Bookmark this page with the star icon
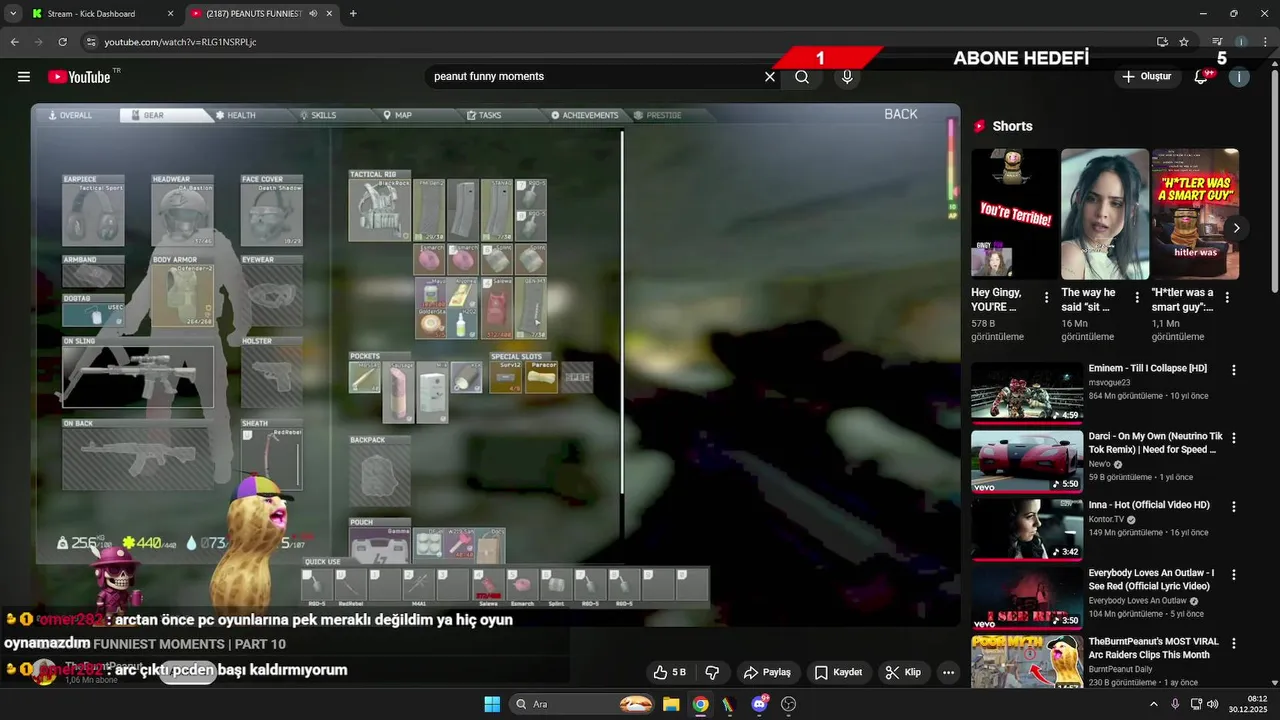Screen dimensions: 1280x720 click(x=1184, y=42)
